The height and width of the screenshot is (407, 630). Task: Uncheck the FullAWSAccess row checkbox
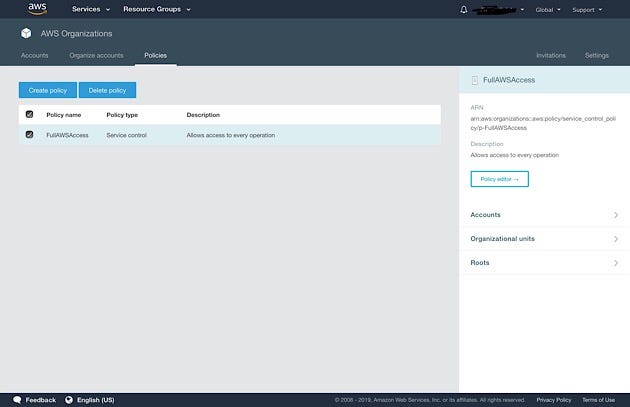point(29,135)
